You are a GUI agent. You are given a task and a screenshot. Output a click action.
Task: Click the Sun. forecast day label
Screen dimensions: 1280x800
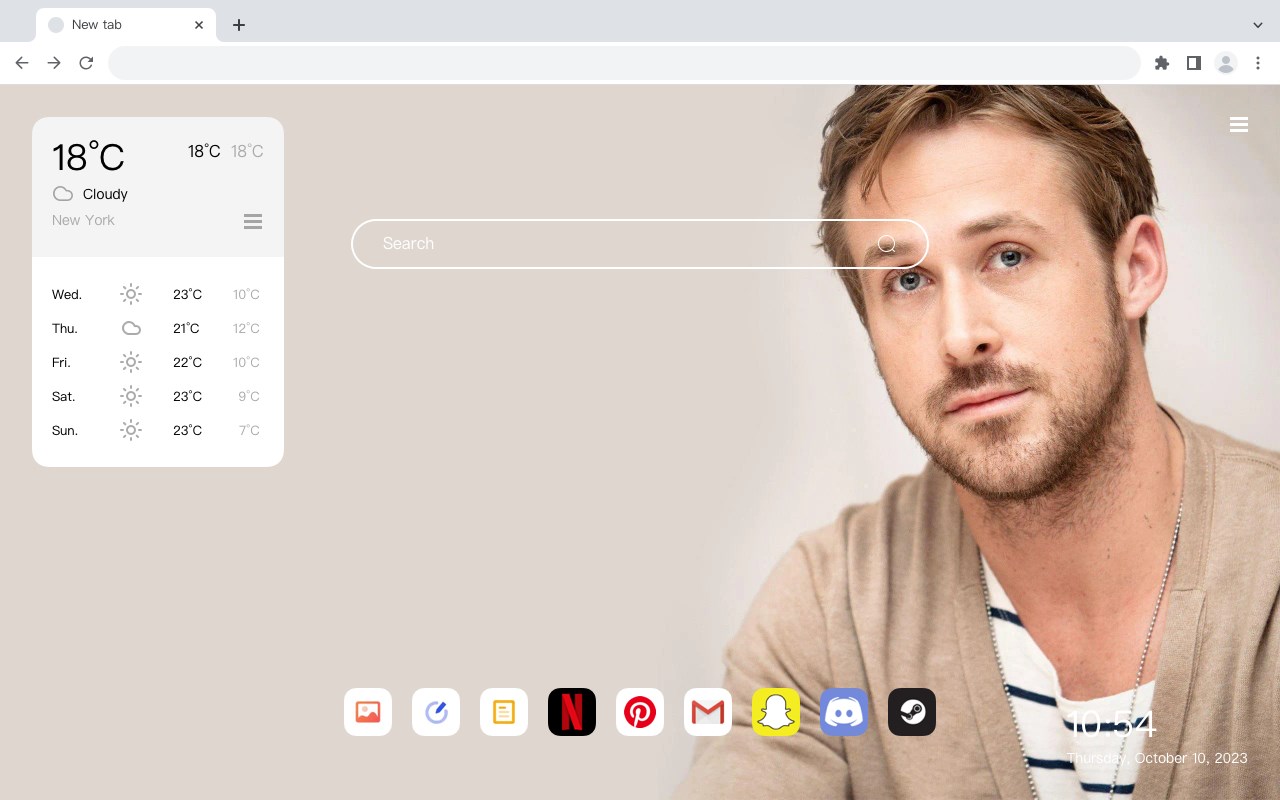point(65,430)
